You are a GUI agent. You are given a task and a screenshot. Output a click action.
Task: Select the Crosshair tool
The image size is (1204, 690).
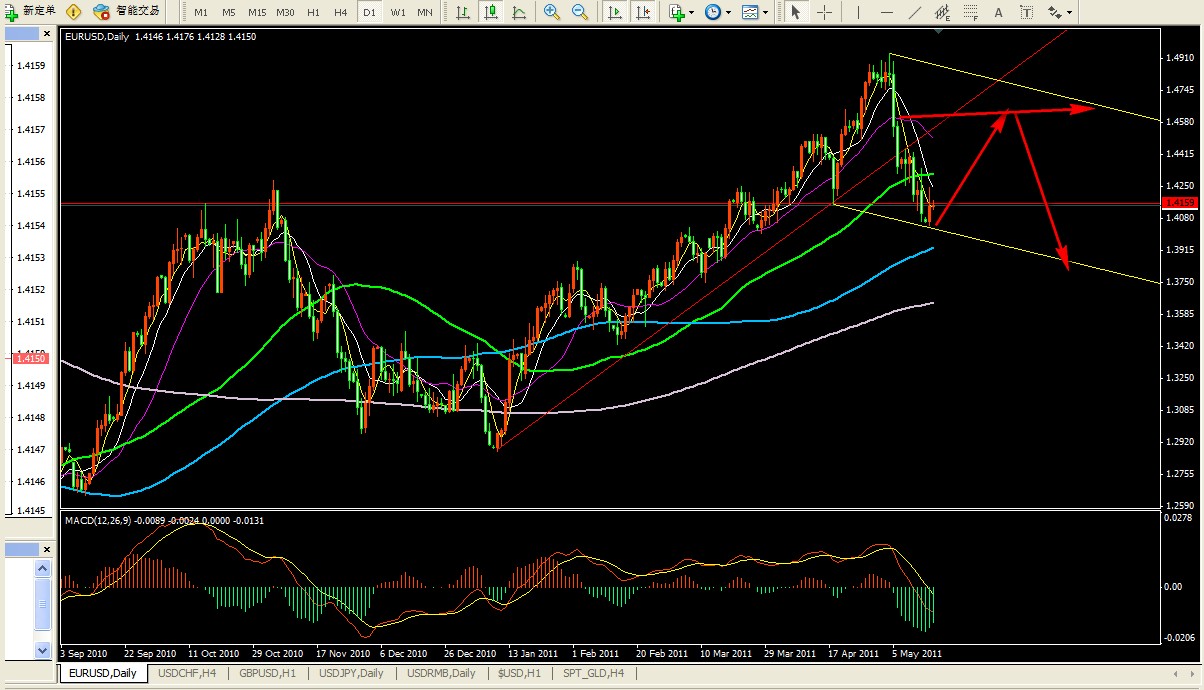(824, 12)
